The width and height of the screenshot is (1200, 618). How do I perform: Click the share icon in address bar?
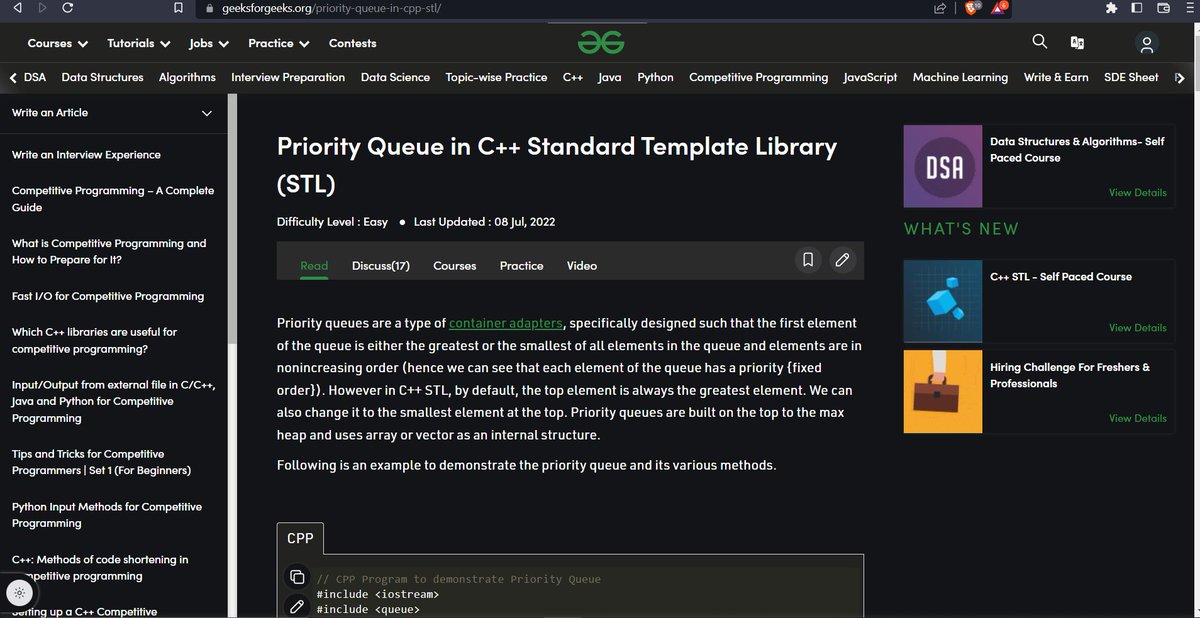pyautogui.click(x=940, y=8)
